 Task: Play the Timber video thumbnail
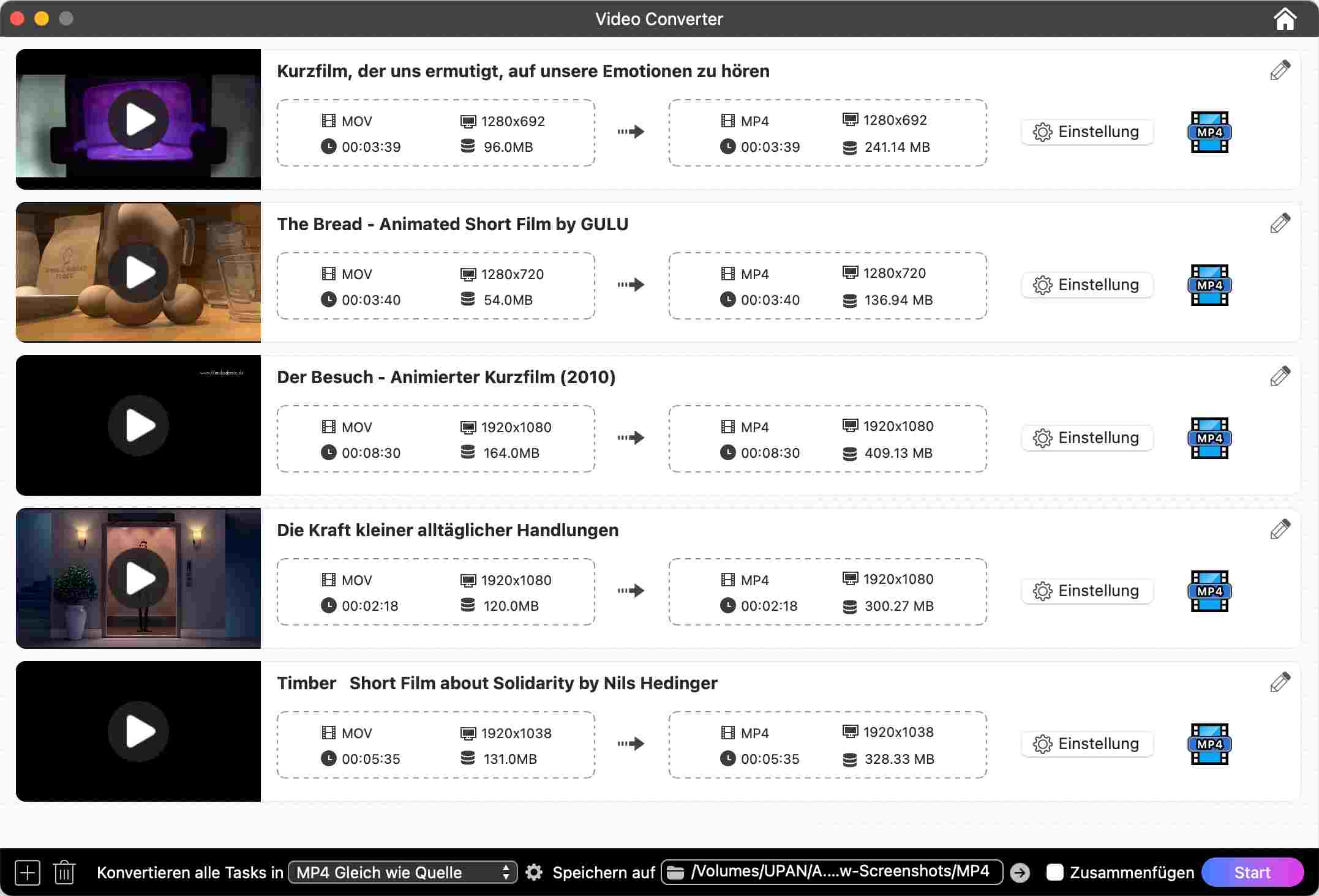pyautogui.click(x=138, y=731)
